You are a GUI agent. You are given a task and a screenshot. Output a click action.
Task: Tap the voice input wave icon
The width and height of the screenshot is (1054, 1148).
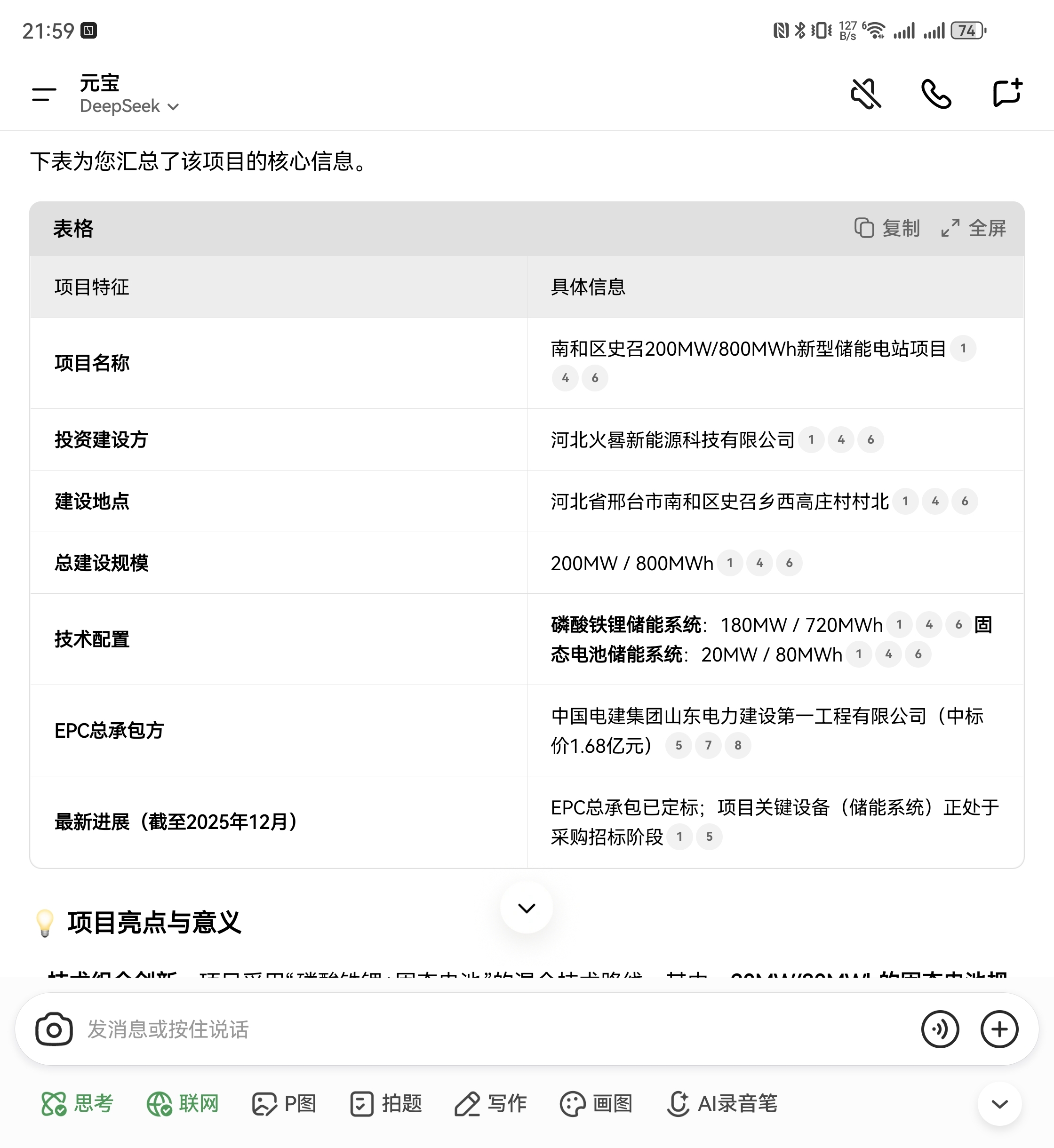(939, 1029)
